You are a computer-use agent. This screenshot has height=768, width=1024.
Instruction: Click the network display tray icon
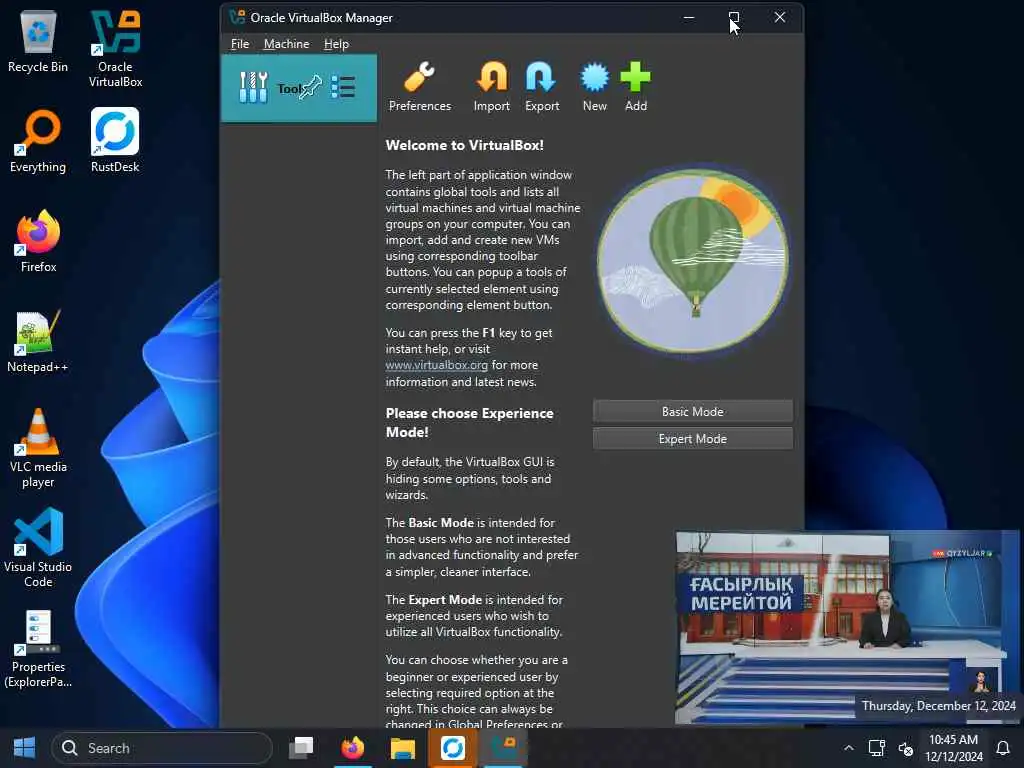point(876,748)
